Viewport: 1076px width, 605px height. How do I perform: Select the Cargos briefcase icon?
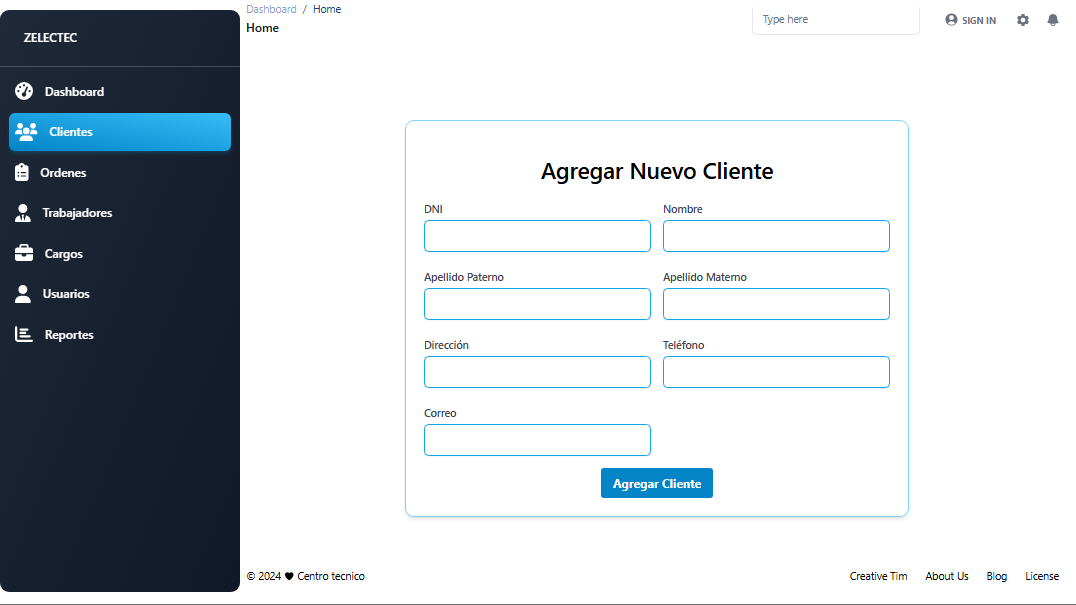[x=24, y=253]
